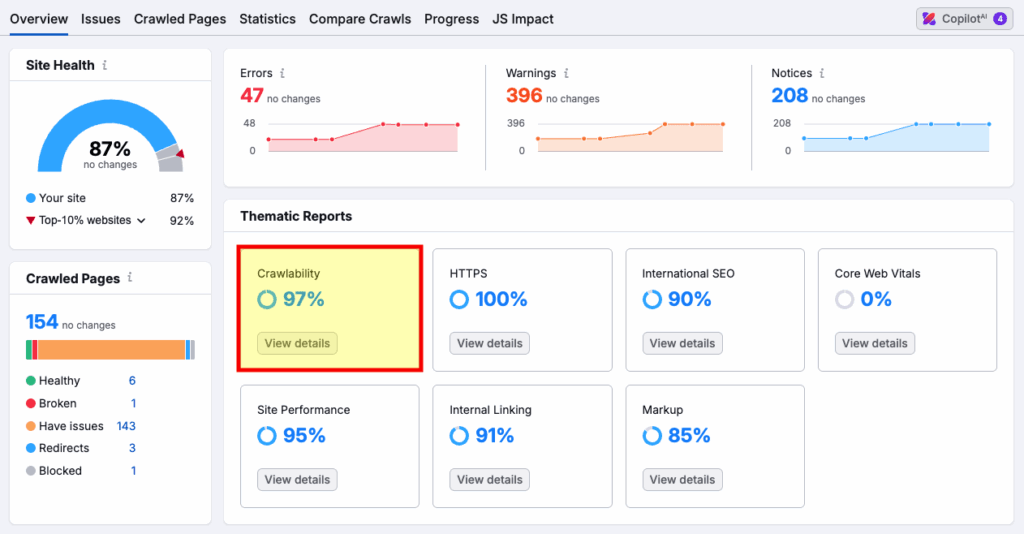Click the Redirects count 3

pyautogui.click(x=132, y=448)
